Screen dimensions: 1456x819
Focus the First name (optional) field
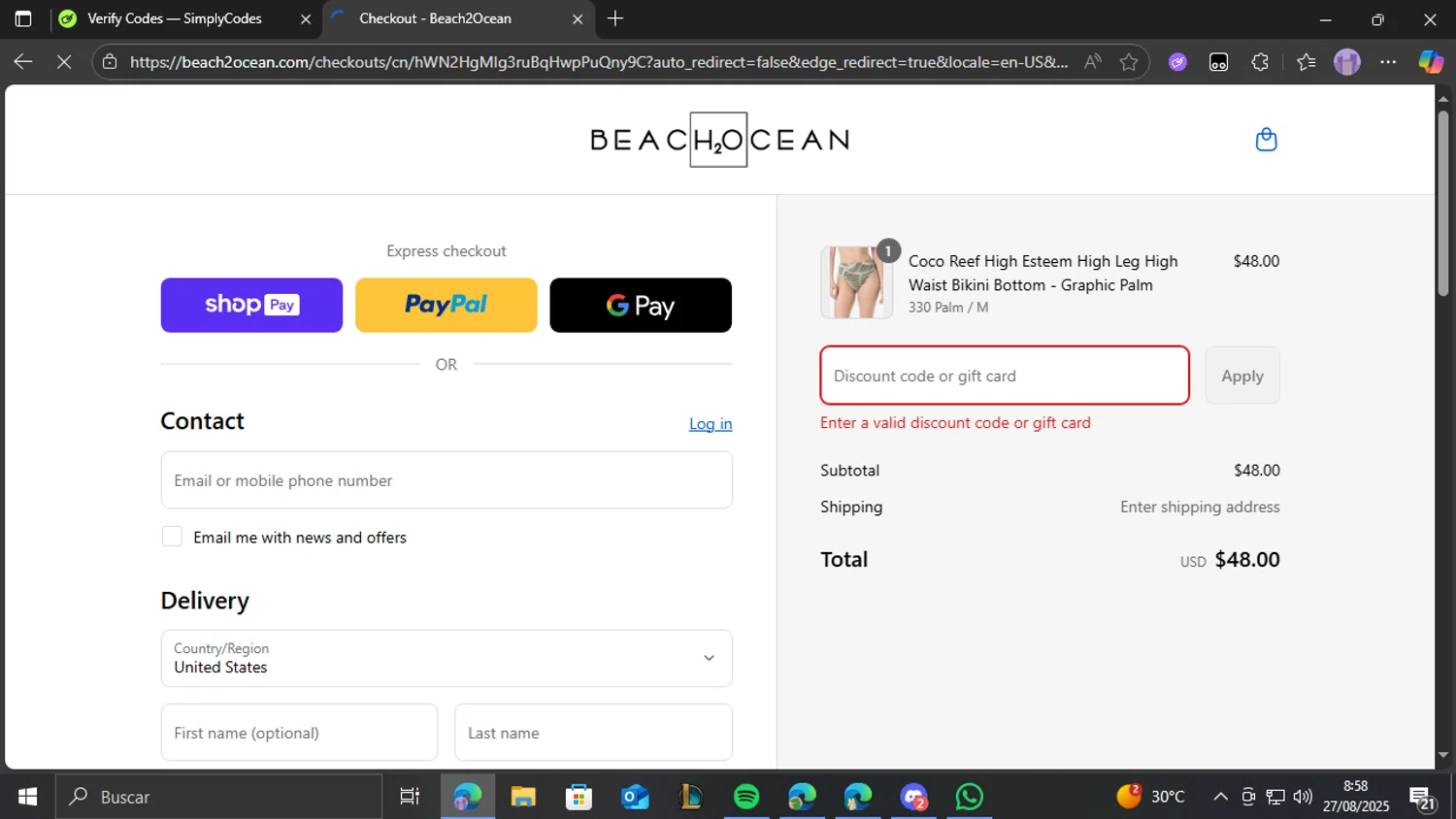pyautogui.click(x=299, y=733)
